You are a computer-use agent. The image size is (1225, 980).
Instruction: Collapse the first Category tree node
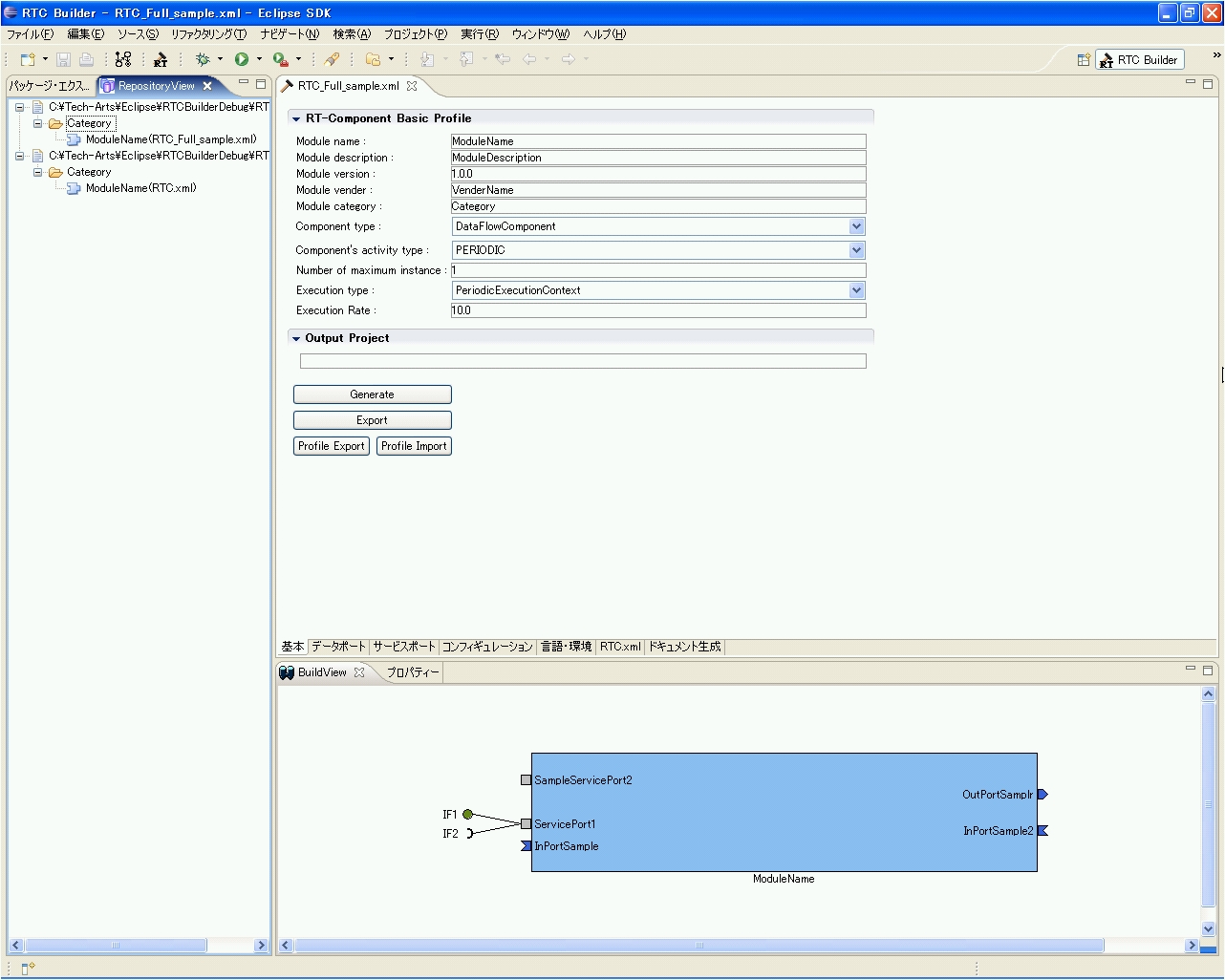[x=38, y=123]
